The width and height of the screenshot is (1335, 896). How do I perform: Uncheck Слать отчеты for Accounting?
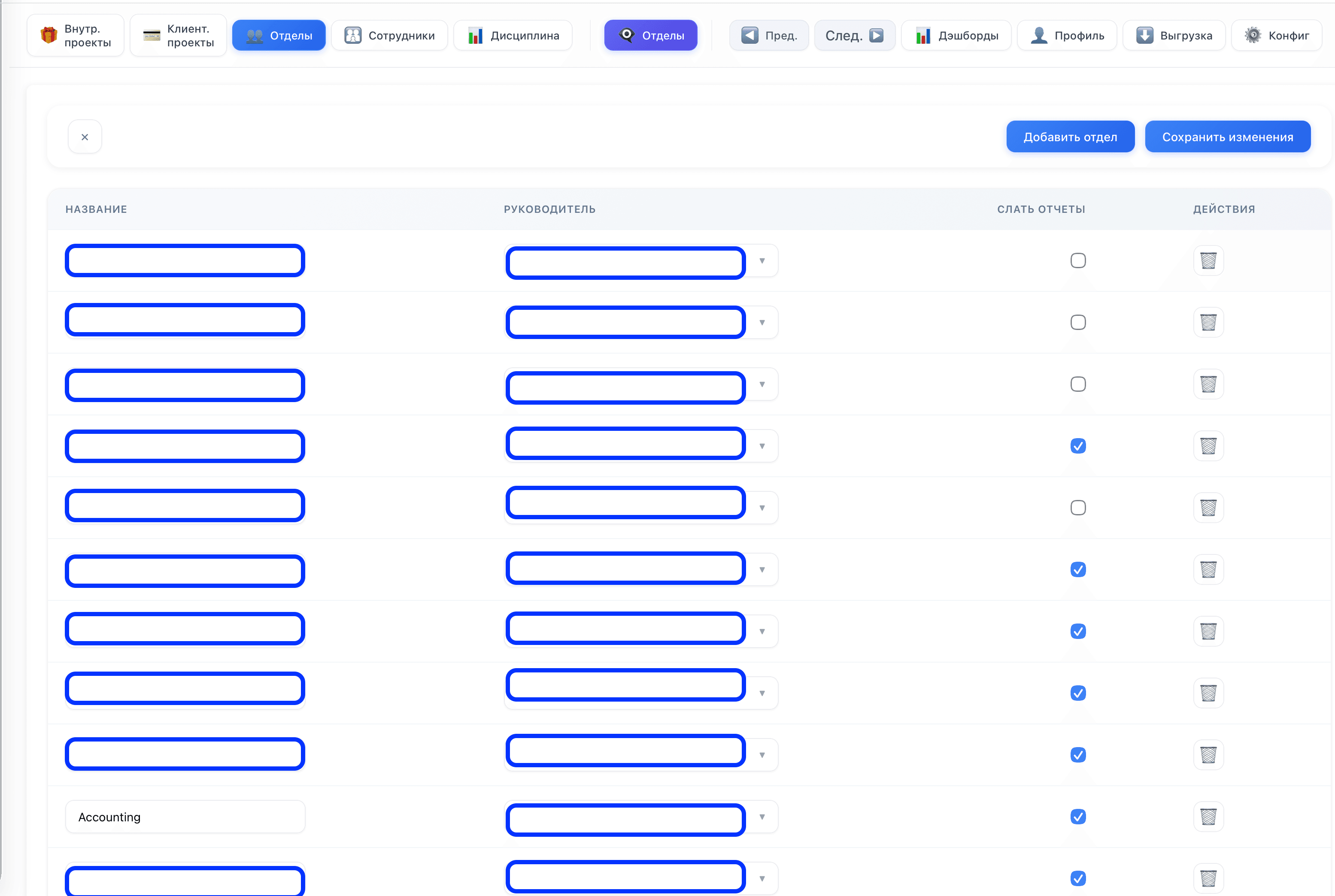[x=1078, y=817]
